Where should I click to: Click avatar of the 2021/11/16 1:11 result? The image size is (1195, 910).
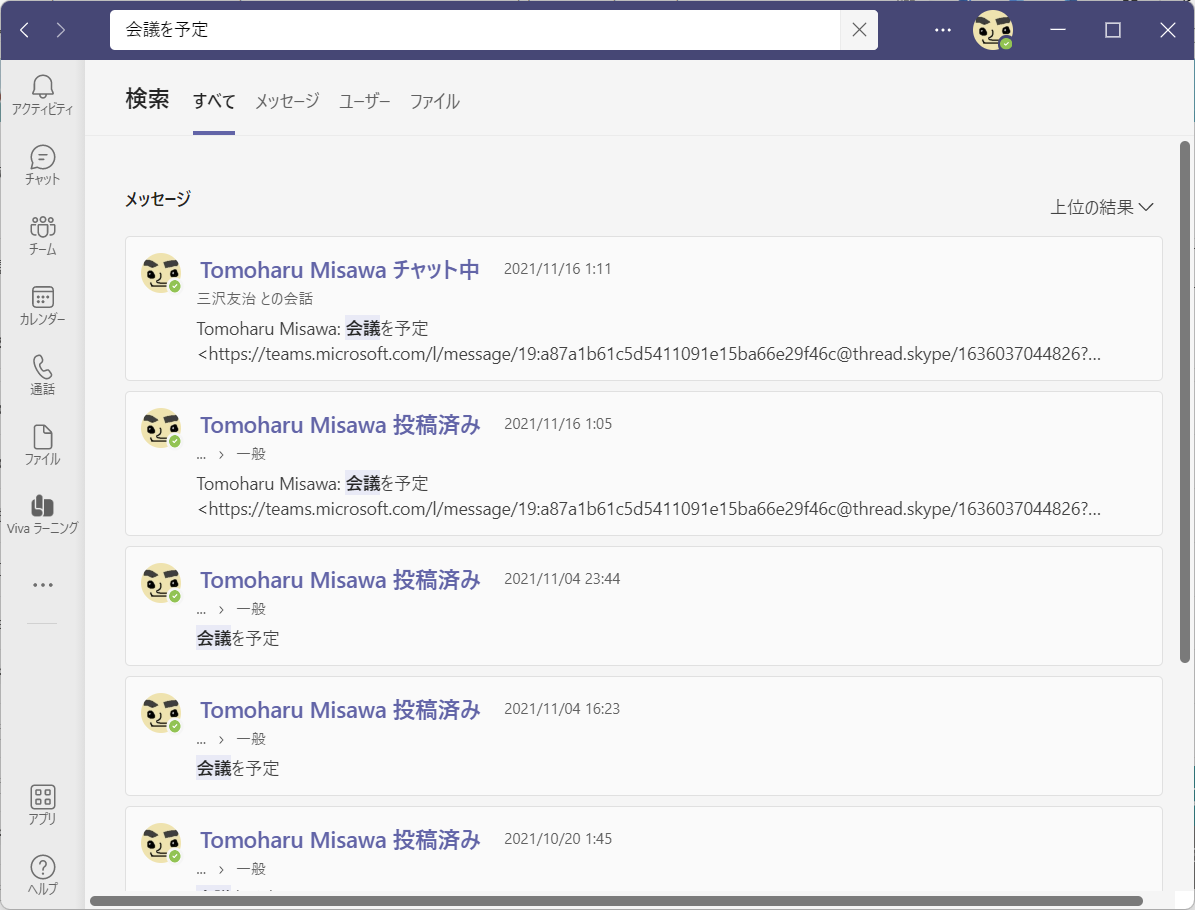(x=162, y=273)
